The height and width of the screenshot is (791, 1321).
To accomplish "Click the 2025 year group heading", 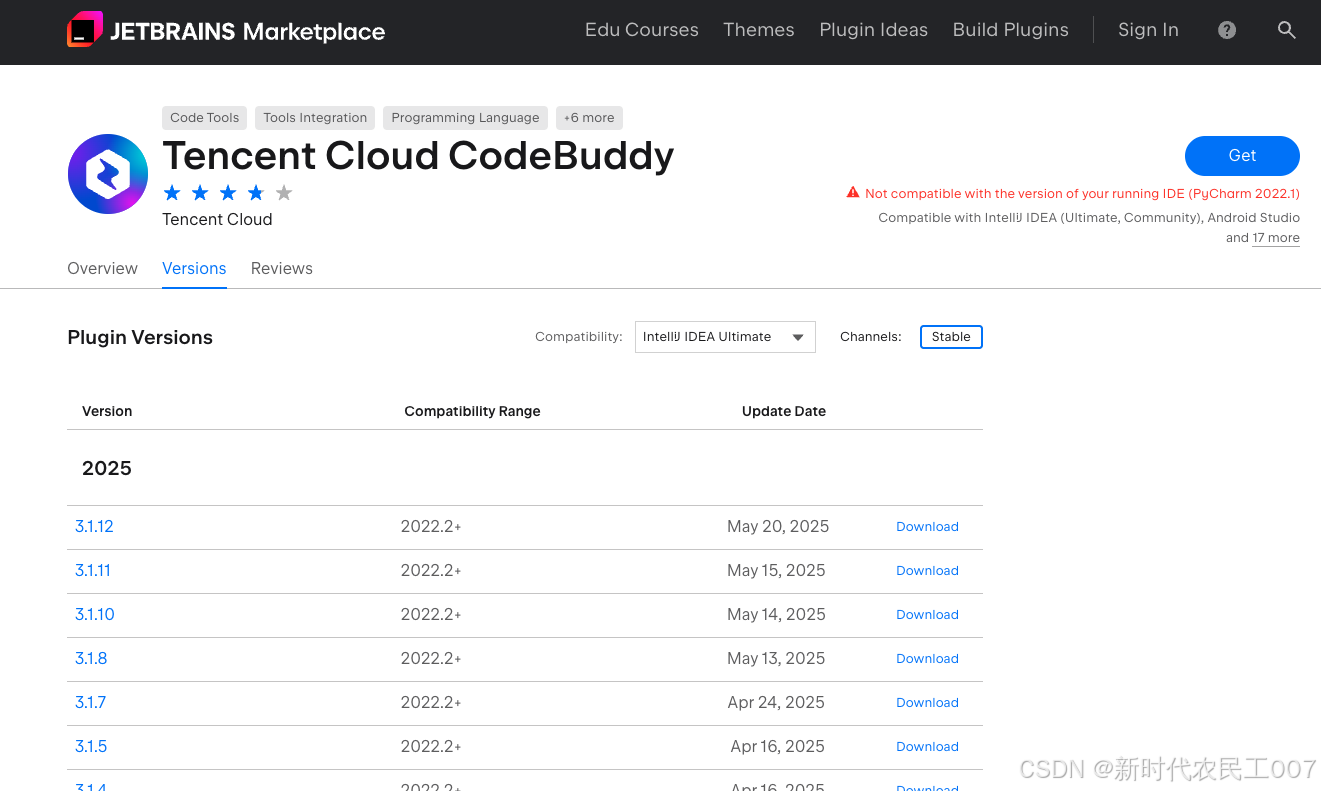I will tap(107, 468).
